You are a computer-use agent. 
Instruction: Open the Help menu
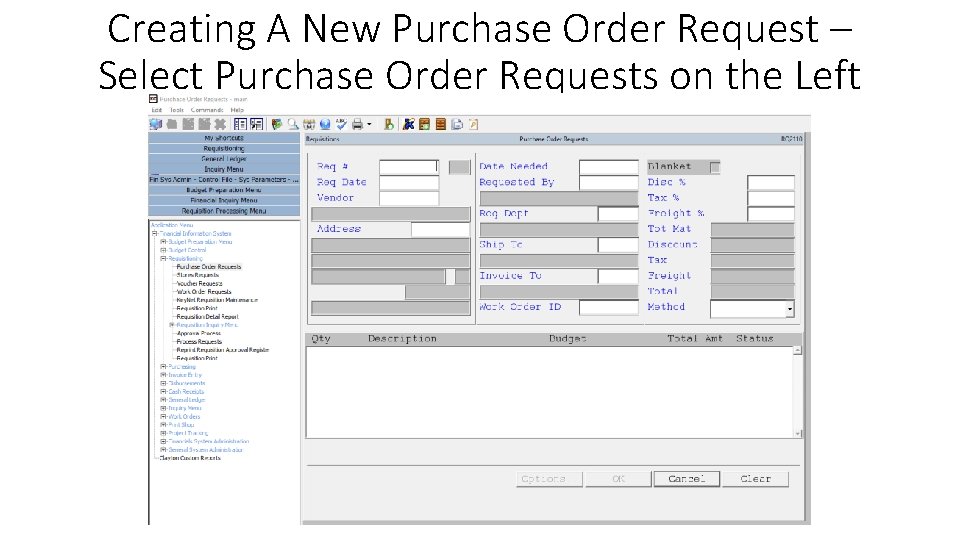pos(238,110)
